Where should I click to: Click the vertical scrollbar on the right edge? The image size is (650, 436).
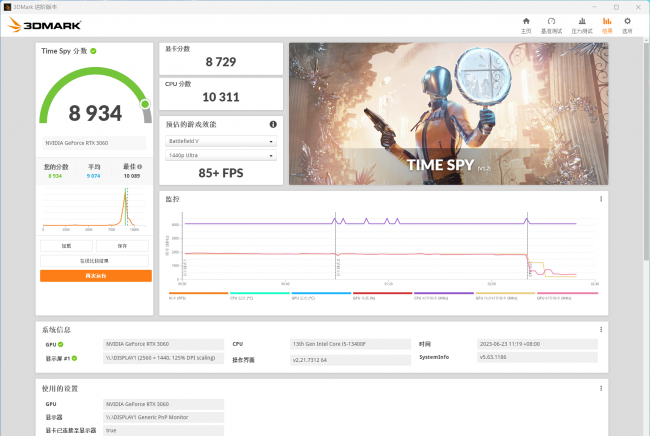point(646,151)
